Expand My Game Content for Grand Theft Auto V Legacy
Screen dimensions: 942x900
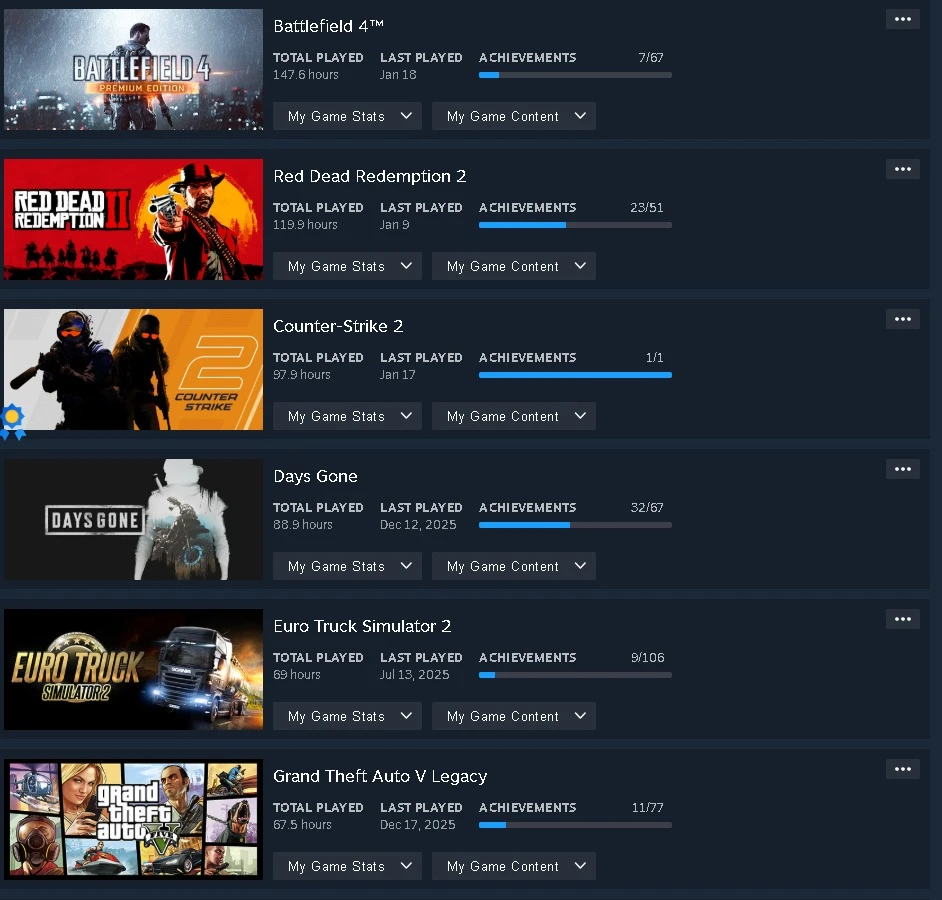pos(514,866)
